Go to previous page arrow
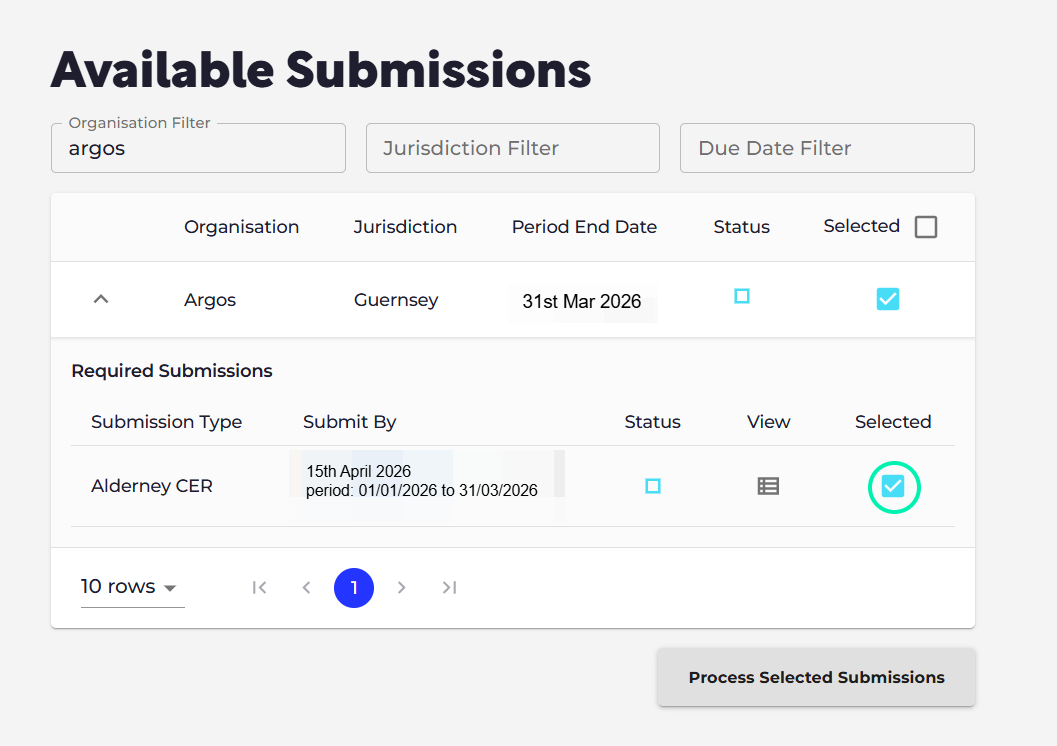This screenshot has height=746, width=1057. coord(307,588)
